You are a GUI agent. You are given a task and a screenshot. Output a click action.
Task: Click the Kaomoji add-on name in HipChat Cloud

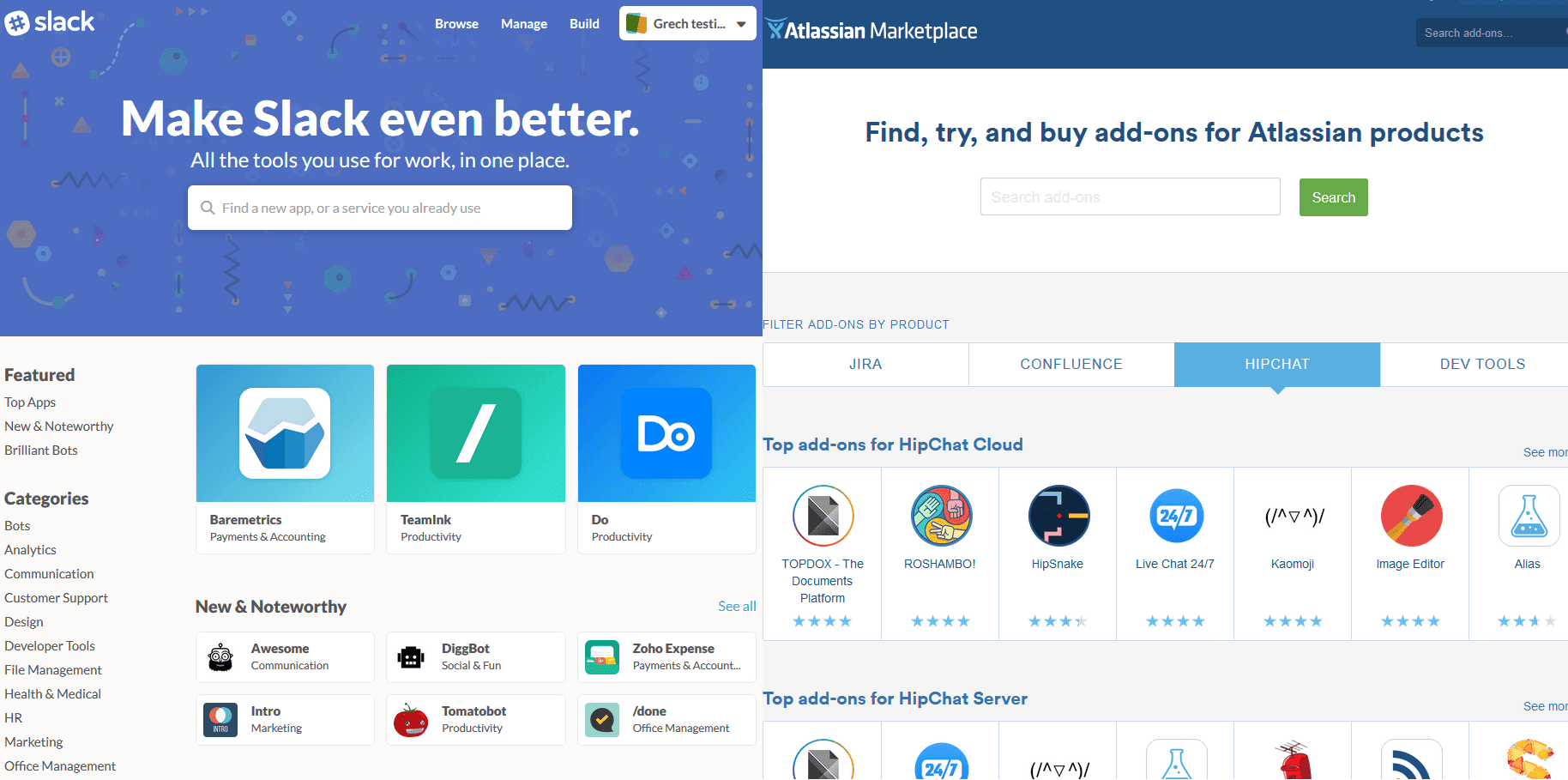click(1293, 564)
